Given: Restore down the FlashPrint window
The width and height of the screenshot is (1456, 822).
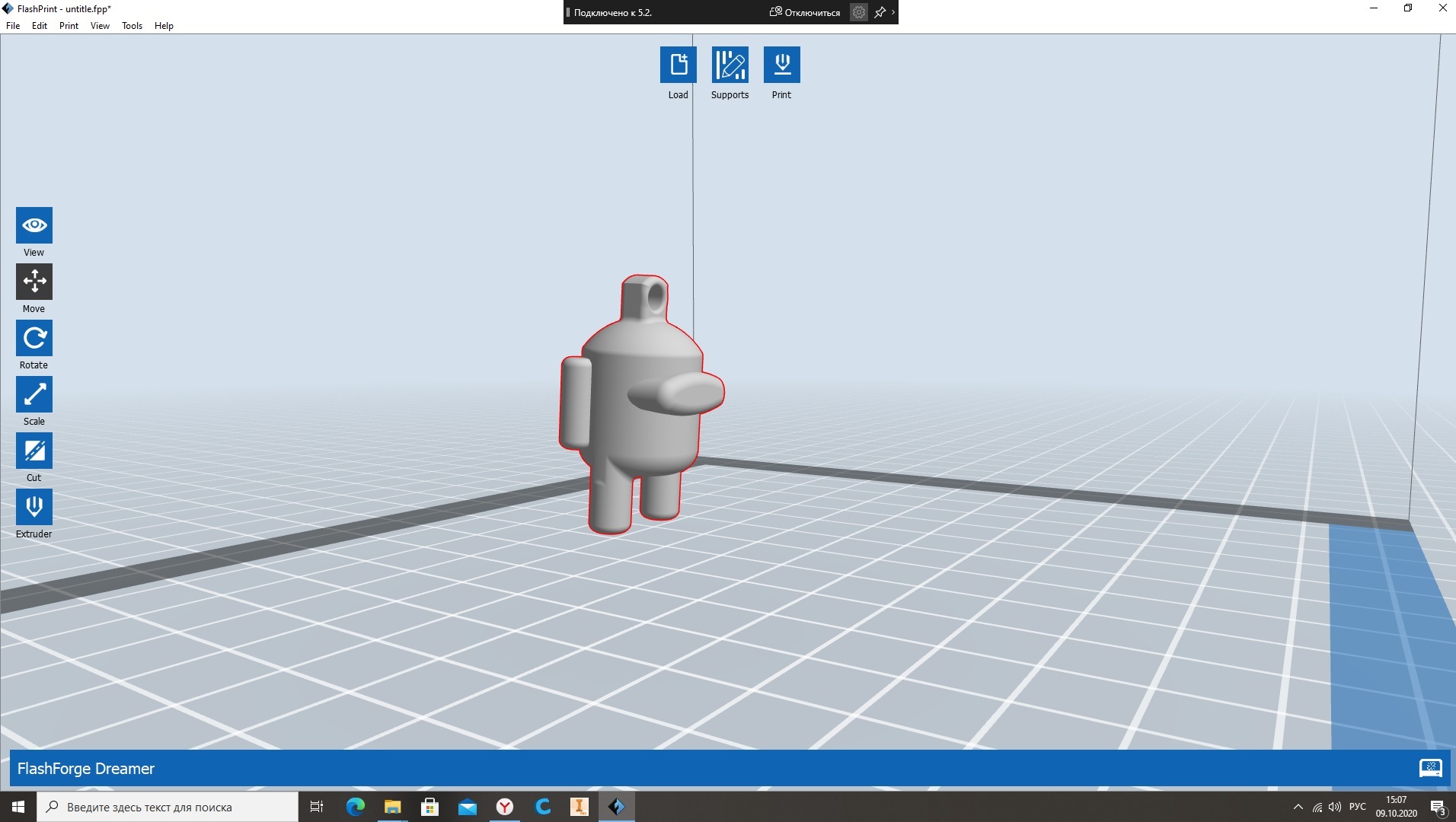Looking at the screenshot, I should pos(1408,8).
